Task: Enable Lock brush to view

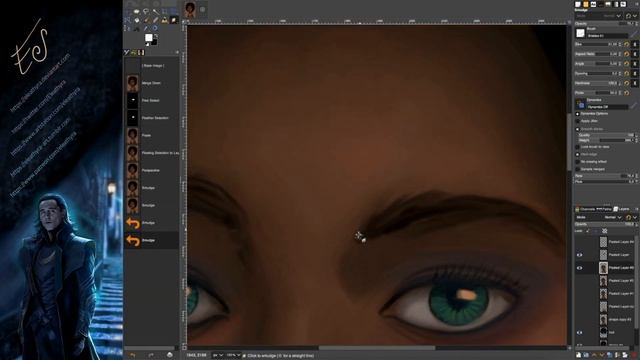Action: 577,147
